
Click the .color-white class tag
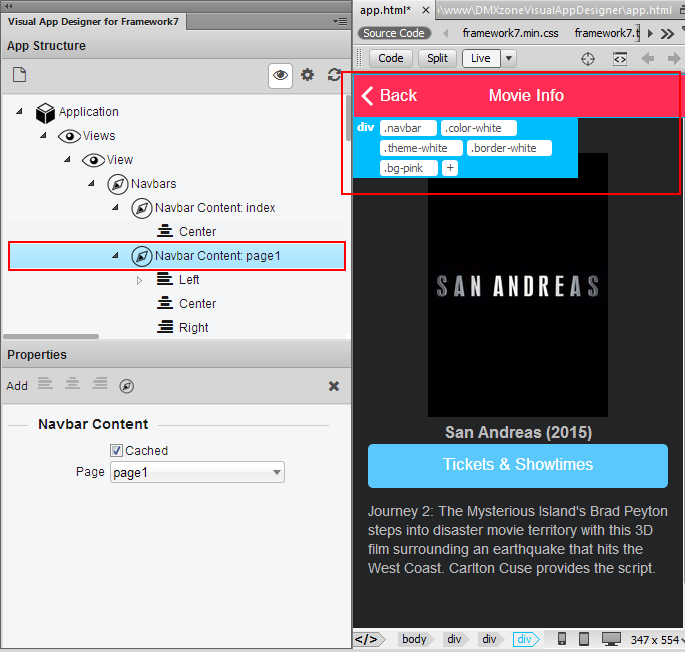click(x=479, y=128)
